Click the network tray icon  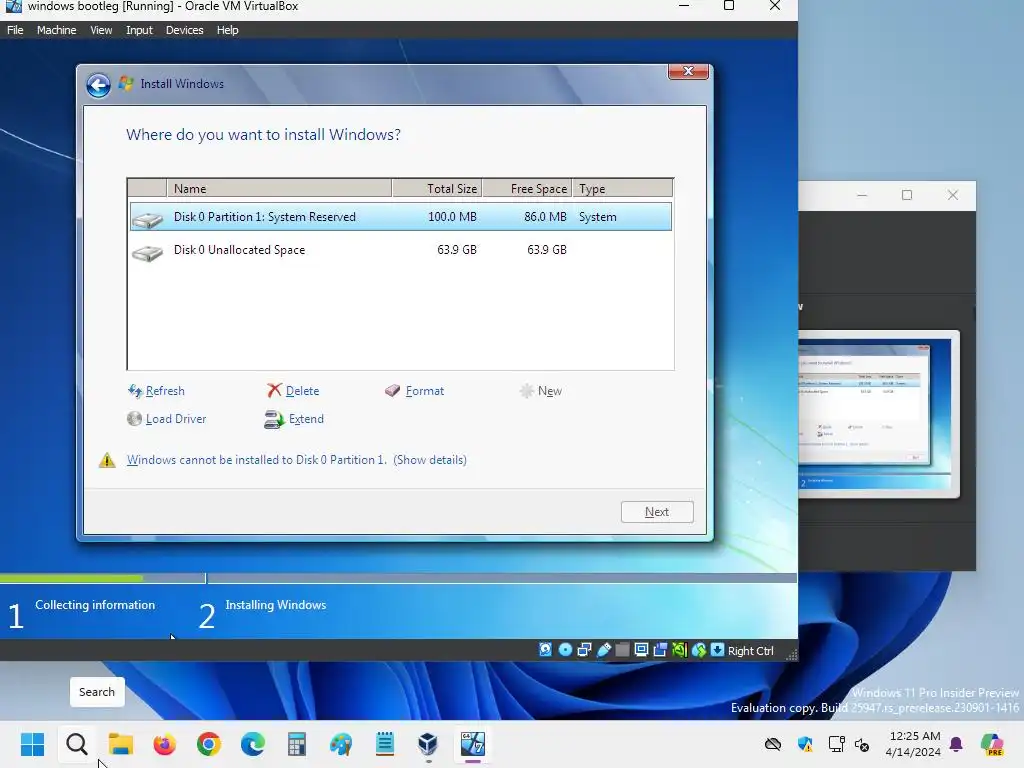pyautogui.click(x=836, y=744)
